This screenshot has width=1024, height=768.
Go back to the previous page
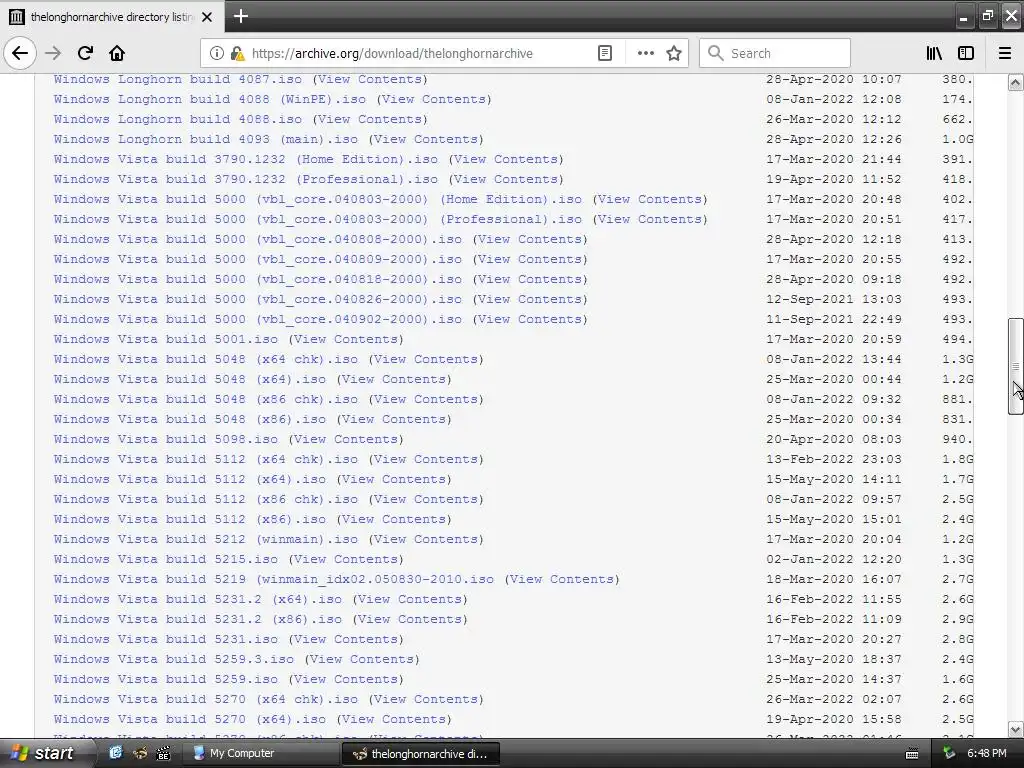tap(20, 53)
